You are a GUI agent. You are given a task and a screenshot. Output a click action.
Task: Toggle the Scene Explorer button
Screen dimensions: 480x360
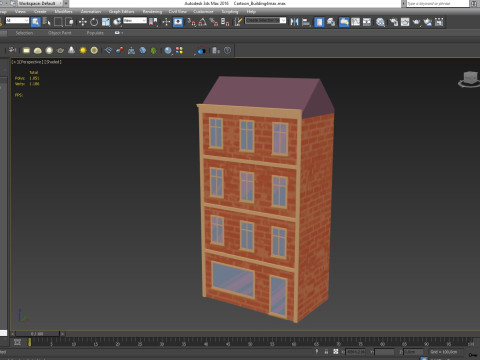(319, 22)
